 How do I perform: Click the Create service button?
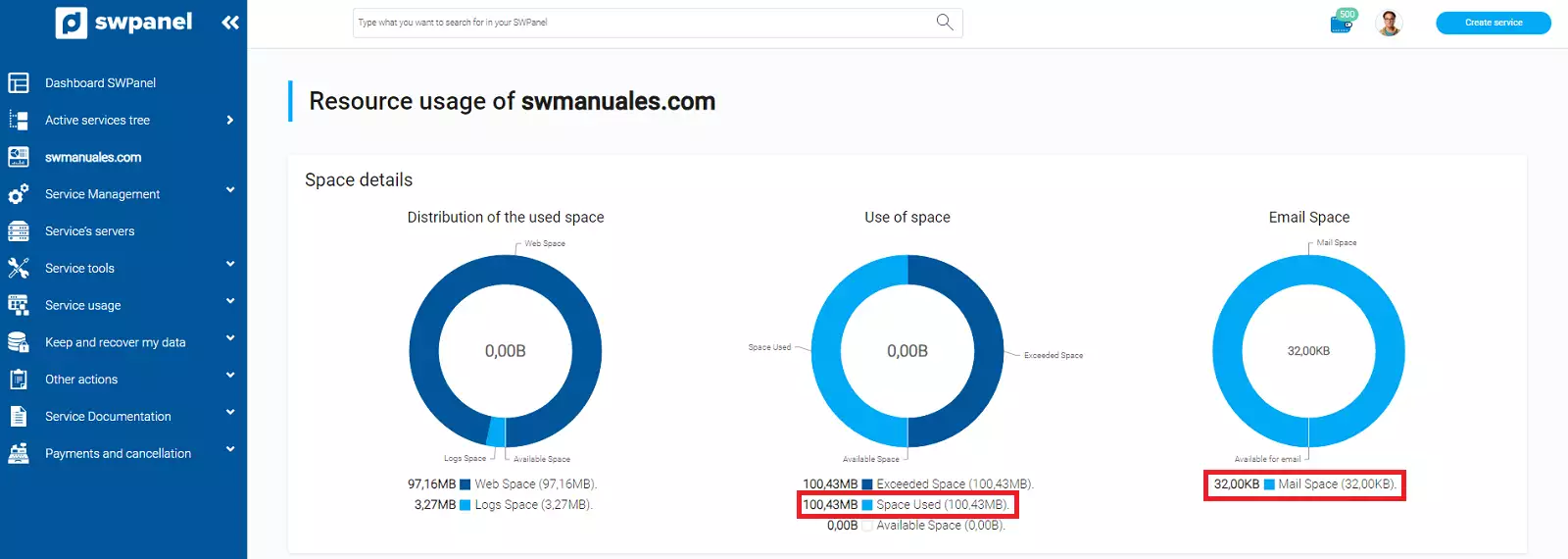click(x=1493, y=23)
